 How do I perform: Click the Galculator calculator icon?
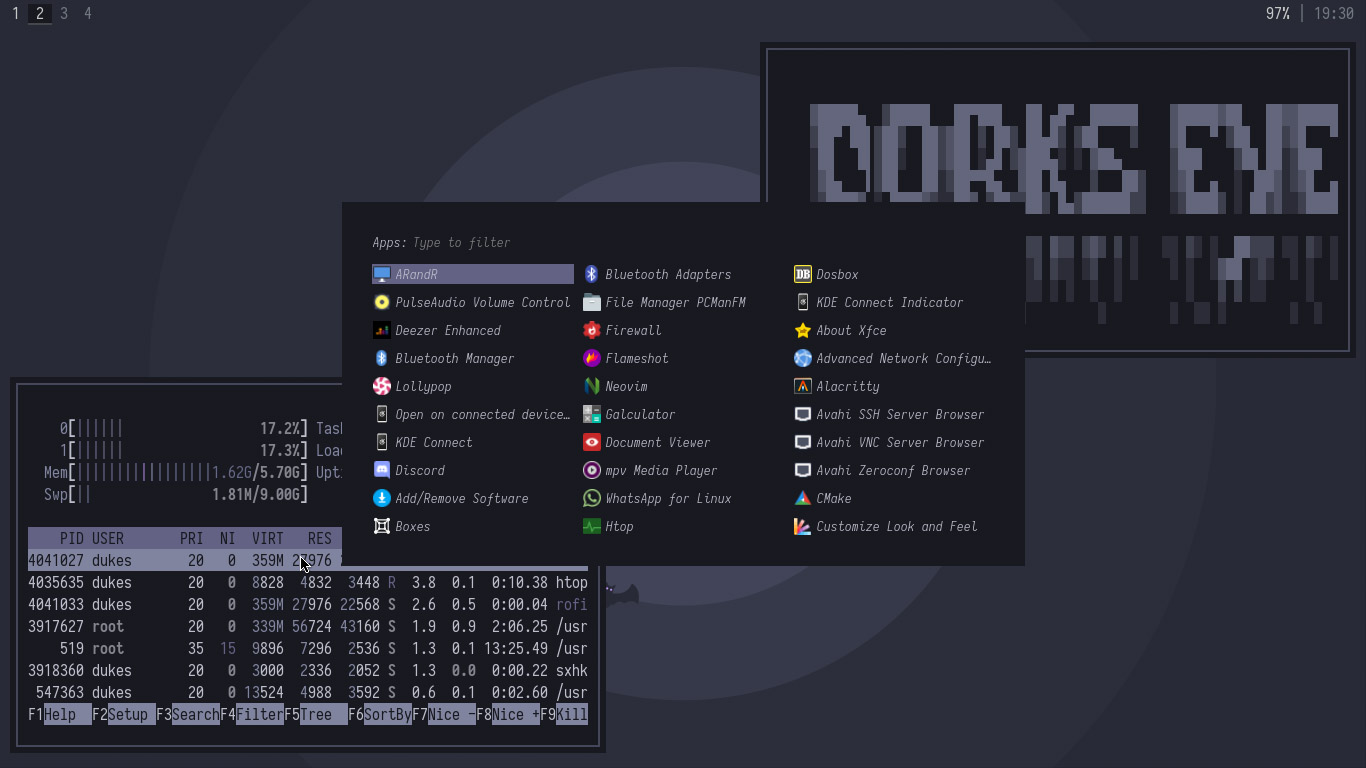click(591, 414)
